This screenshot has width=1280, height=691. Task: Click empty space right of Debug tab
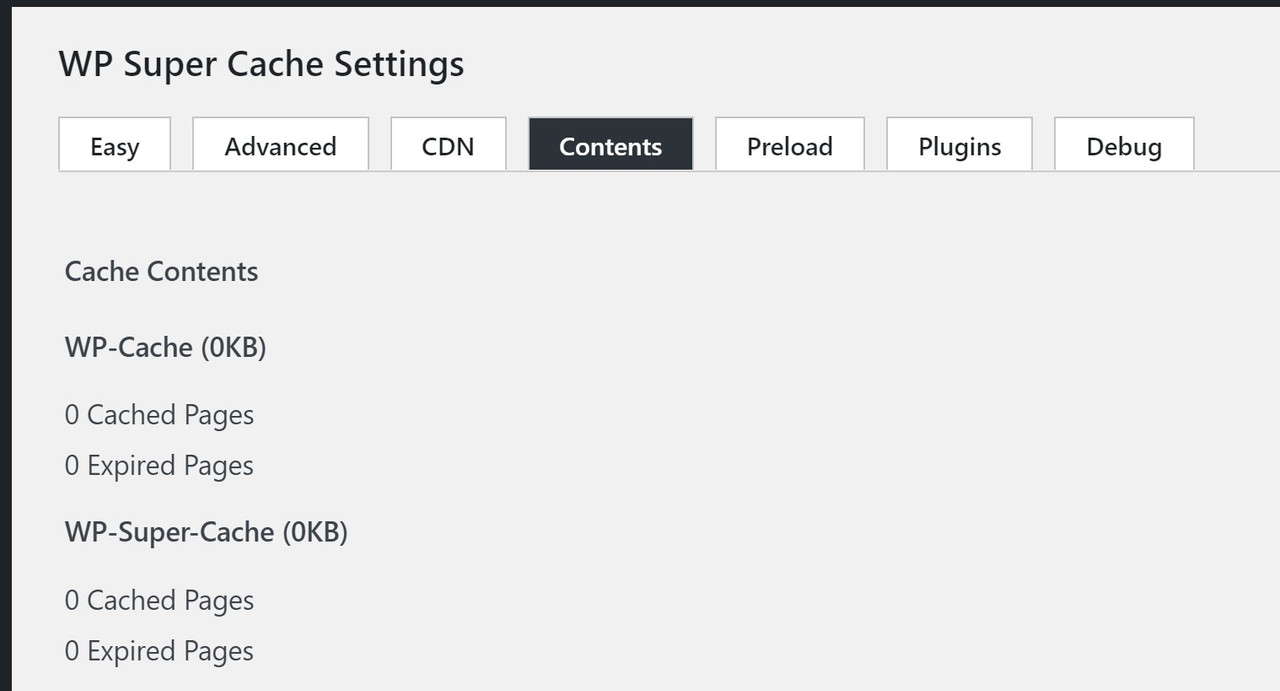click(1237, 145)
